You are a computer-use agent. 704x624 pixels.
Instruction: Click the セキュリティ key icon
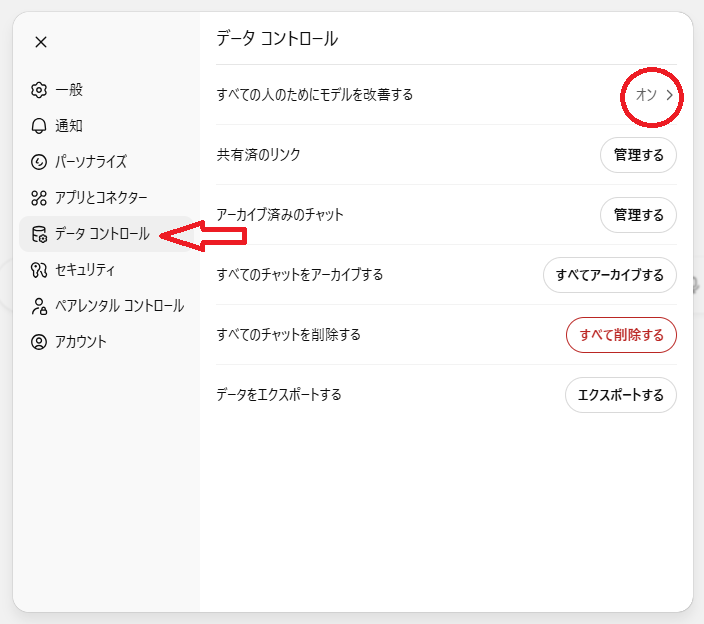[39, 270]
